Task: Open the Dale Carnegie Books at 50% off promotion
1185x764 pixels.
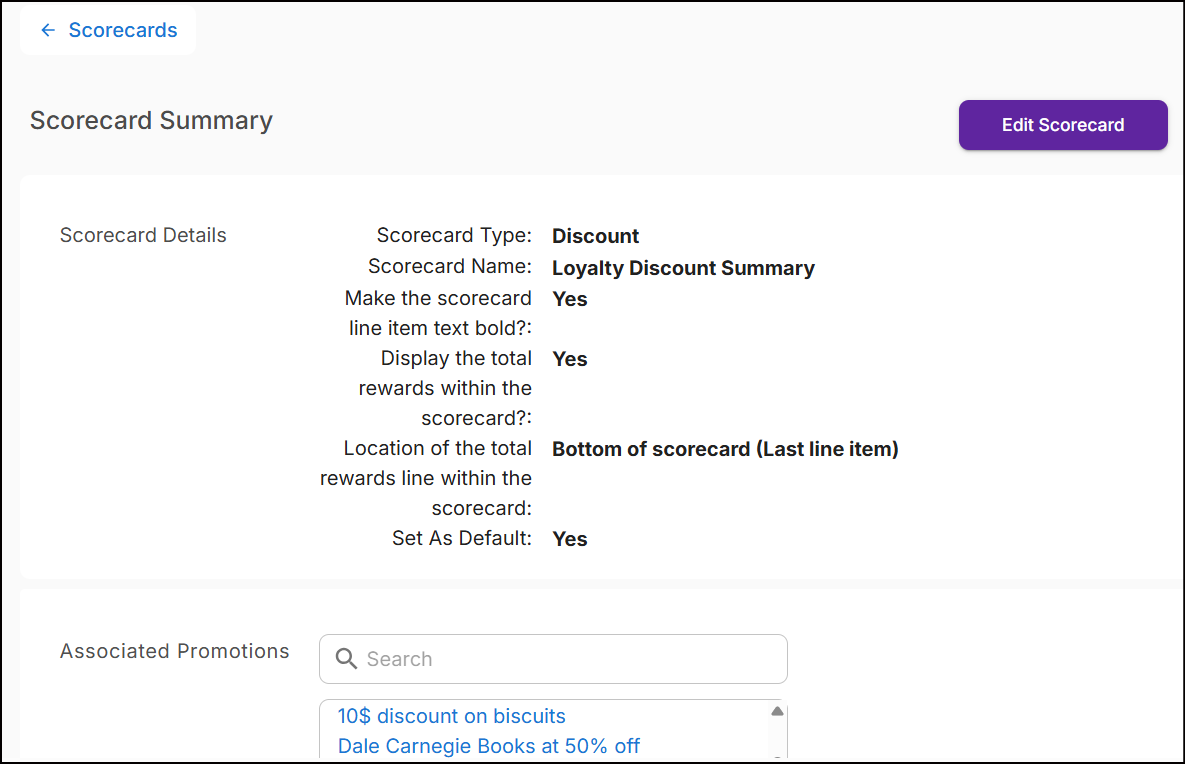Action: pos(488,746)
